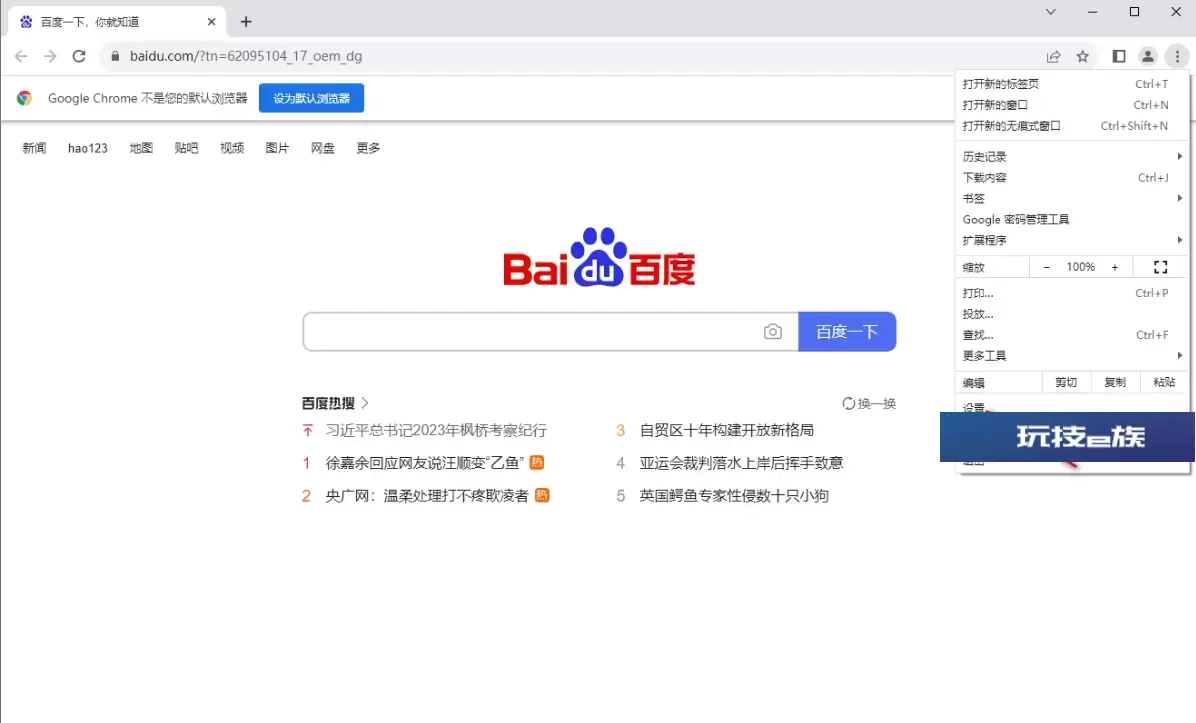Expand the 历史记录 submenu
This screenshot has width=1196, height=723.
(1072, 156)
